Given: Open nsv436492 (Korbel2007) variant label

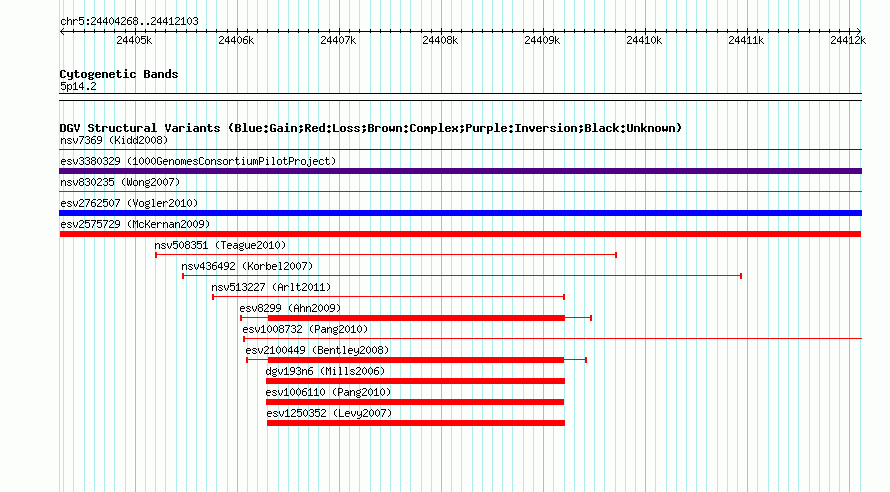Looking at the screenshot, I should [247, 266].
